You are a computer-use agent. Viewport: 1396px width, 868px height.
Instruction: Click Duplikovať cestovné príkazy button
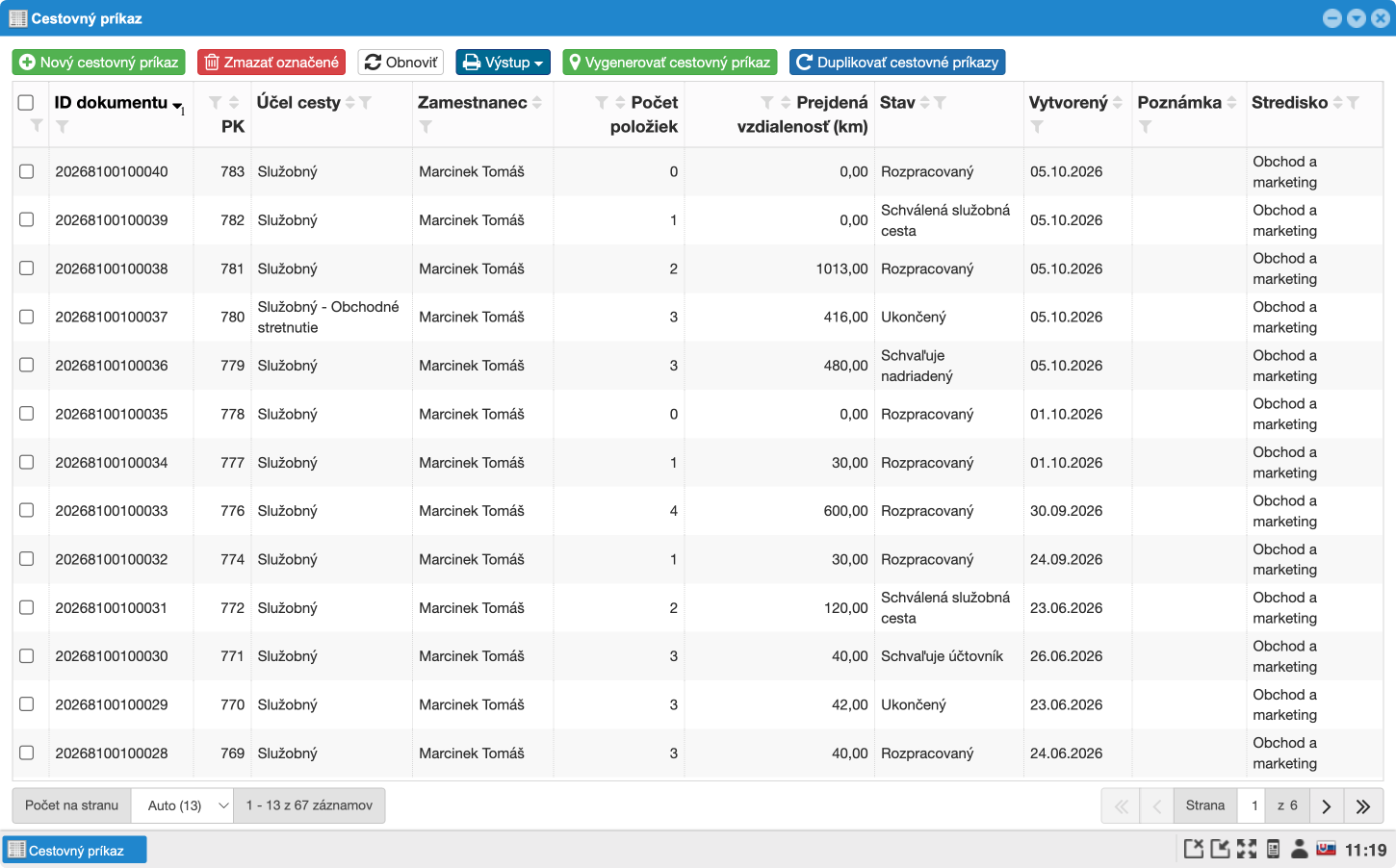pyautogui.click(x=897, y=63)
